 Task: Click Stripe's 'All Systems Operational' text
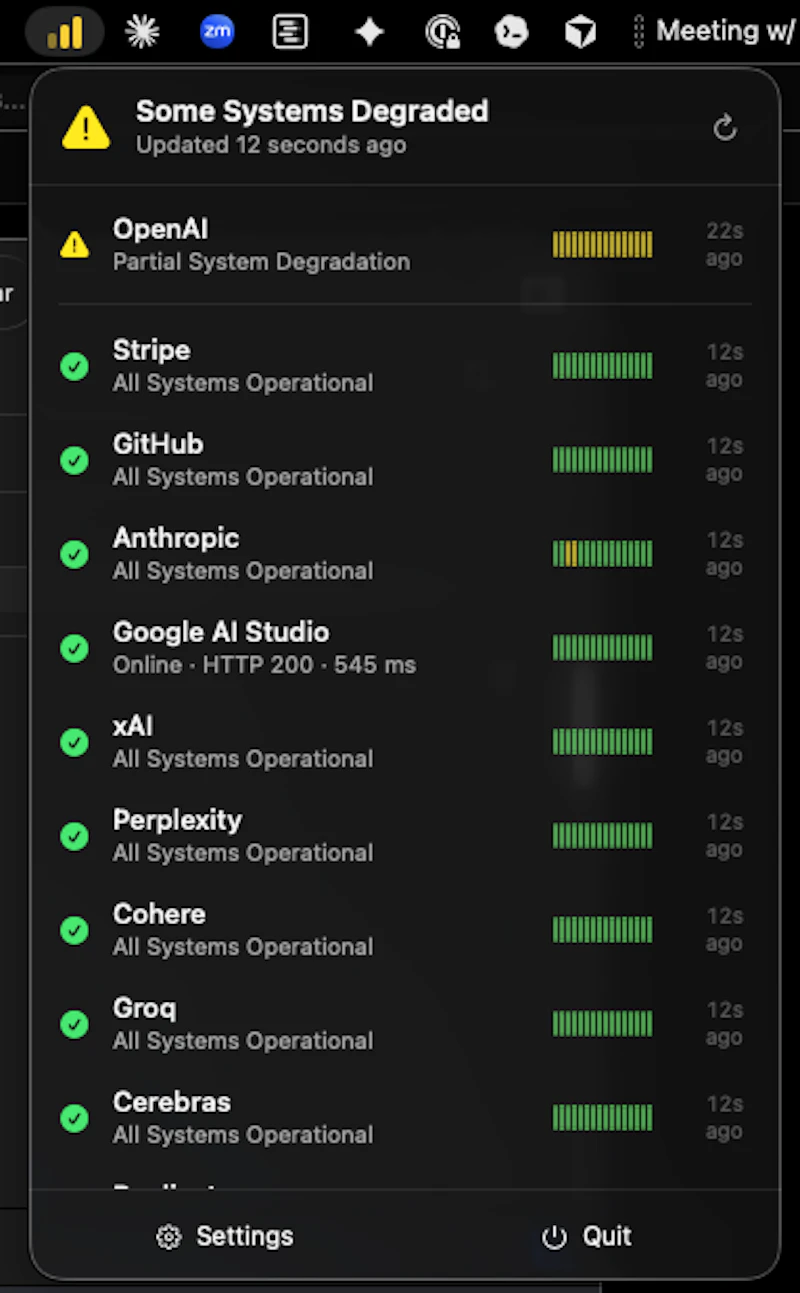pos(243,383)
